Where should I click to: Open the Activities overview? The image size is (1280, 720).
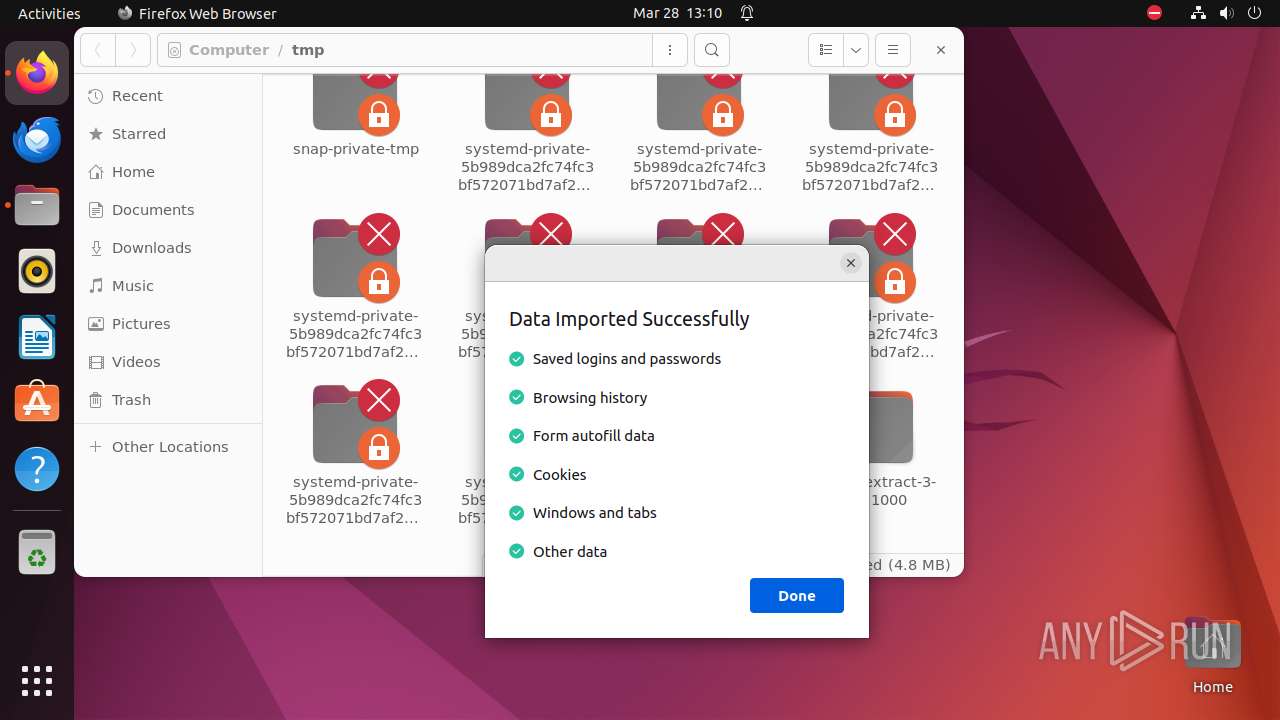(49, 13)
